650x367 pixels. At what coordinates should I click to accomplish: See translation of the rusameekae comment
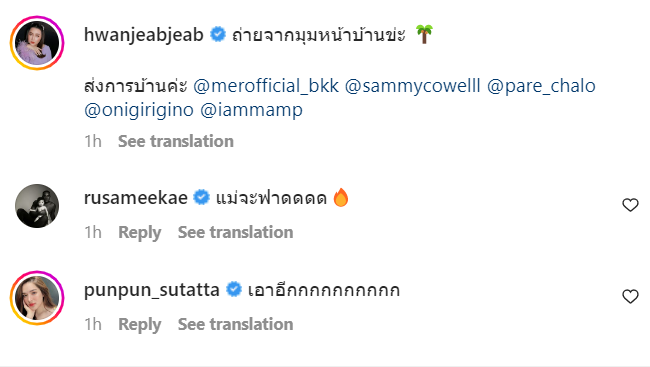(235, 232)
